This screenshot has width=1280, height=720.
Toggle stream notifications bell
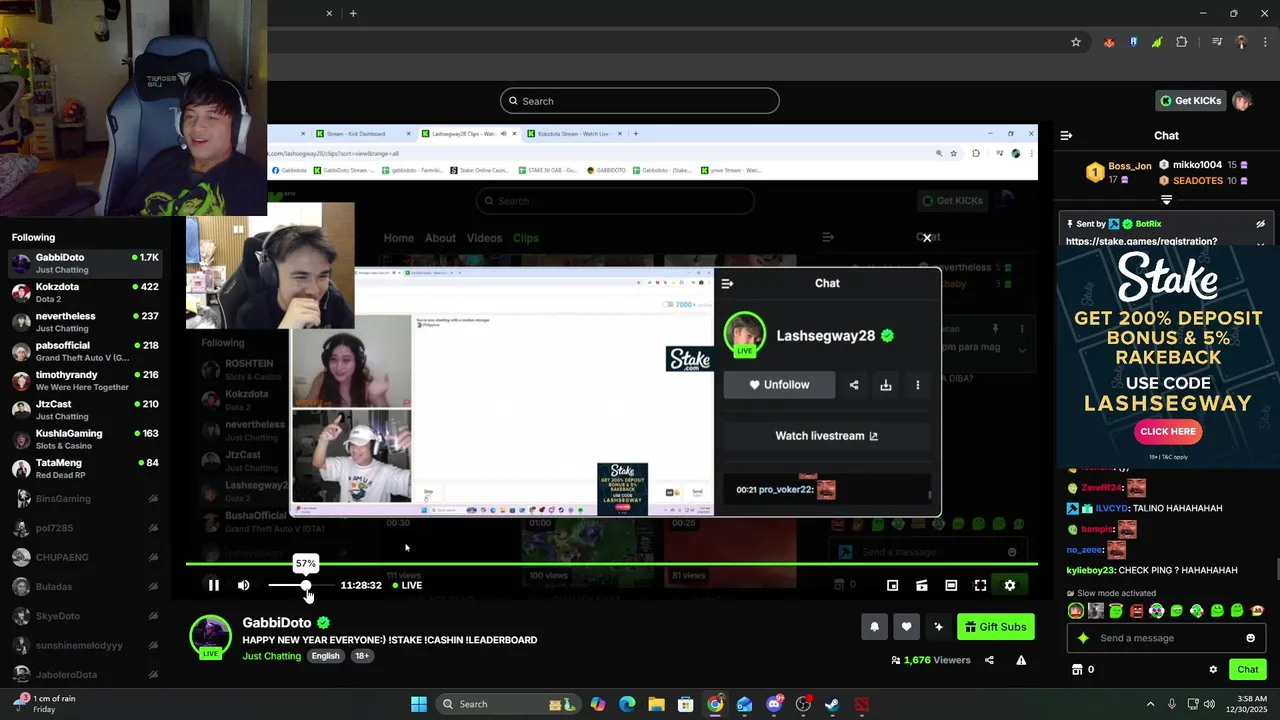tap(874, 627)
